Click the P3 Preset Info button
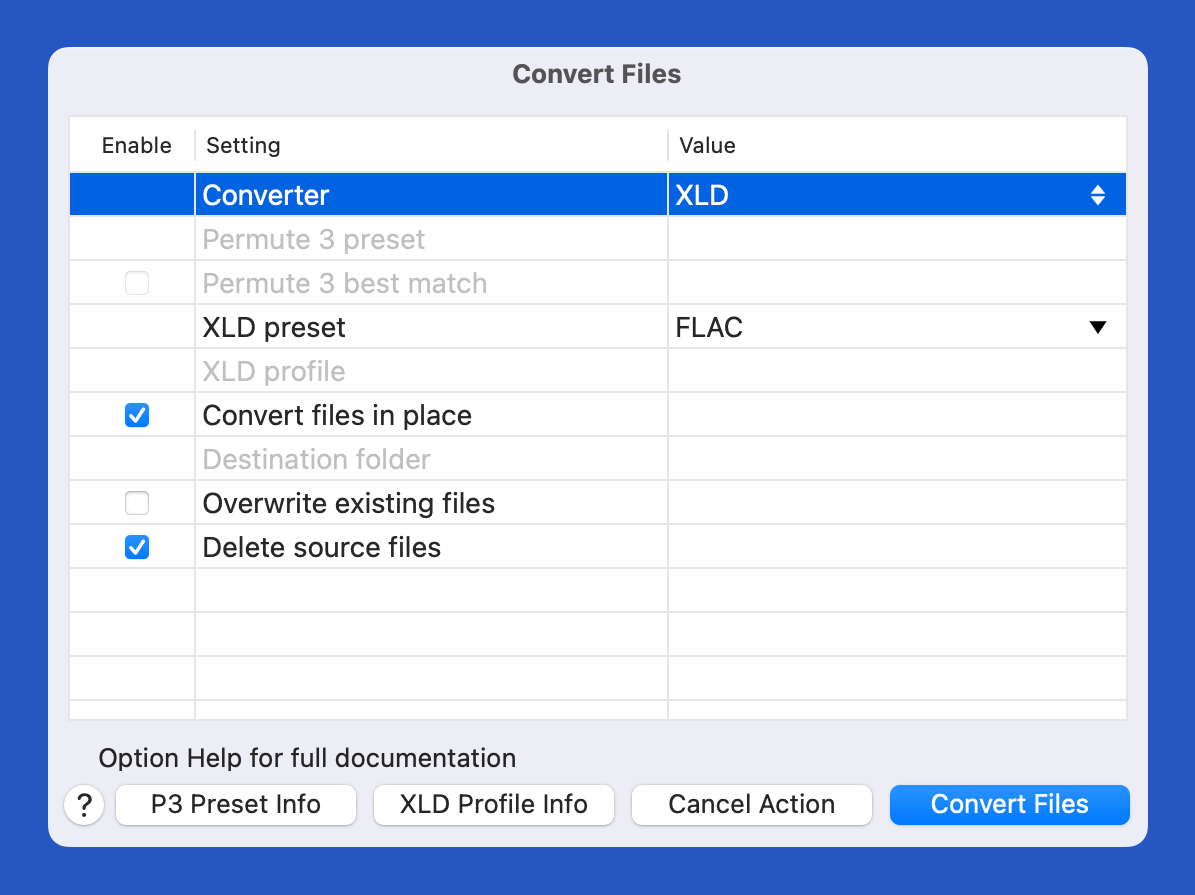Viewport: 1195px width, 895px height. click(235, 805)
